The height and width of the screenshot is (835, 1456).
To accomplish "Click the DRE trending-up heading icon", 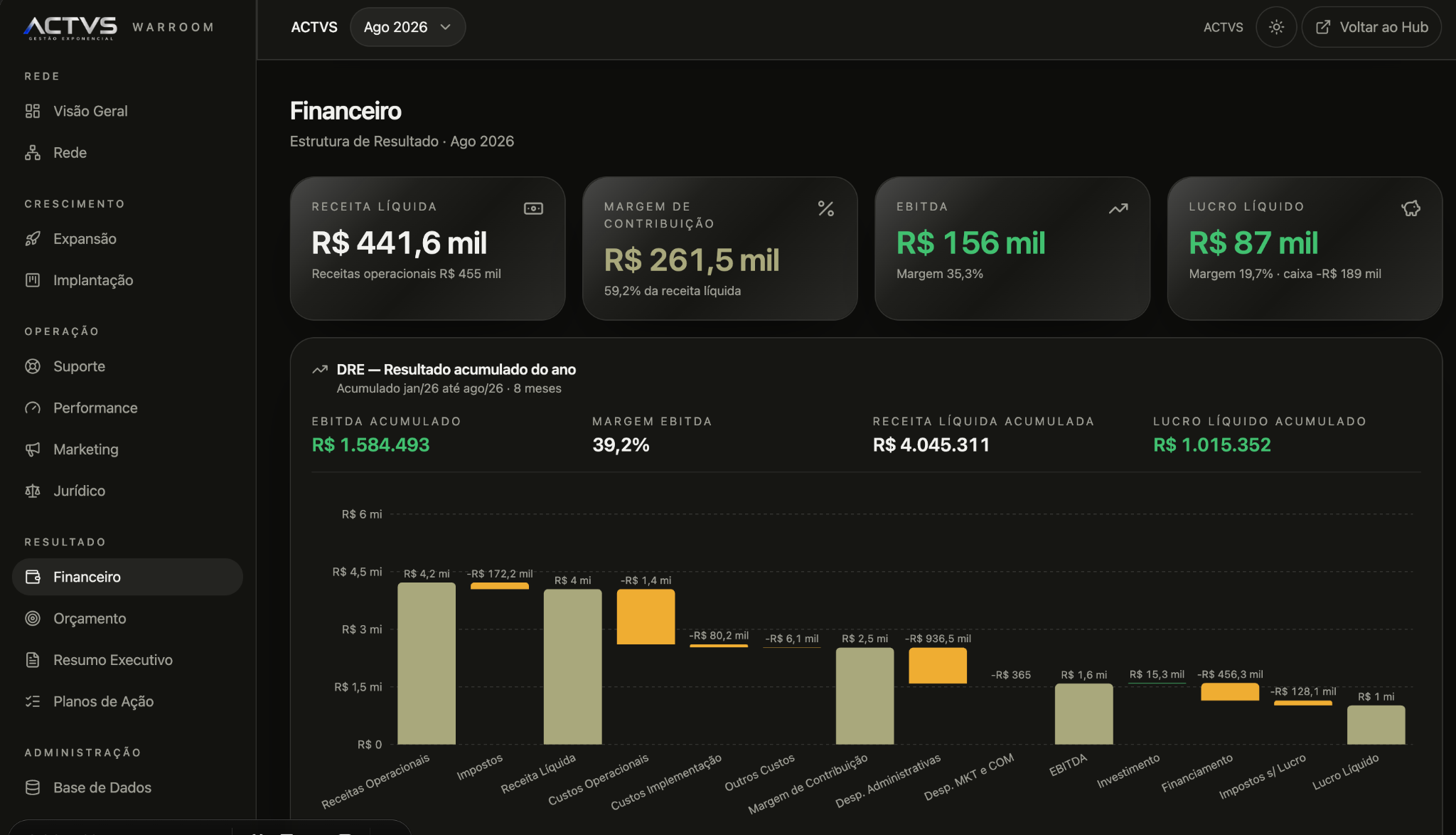I will coord(320,370).
